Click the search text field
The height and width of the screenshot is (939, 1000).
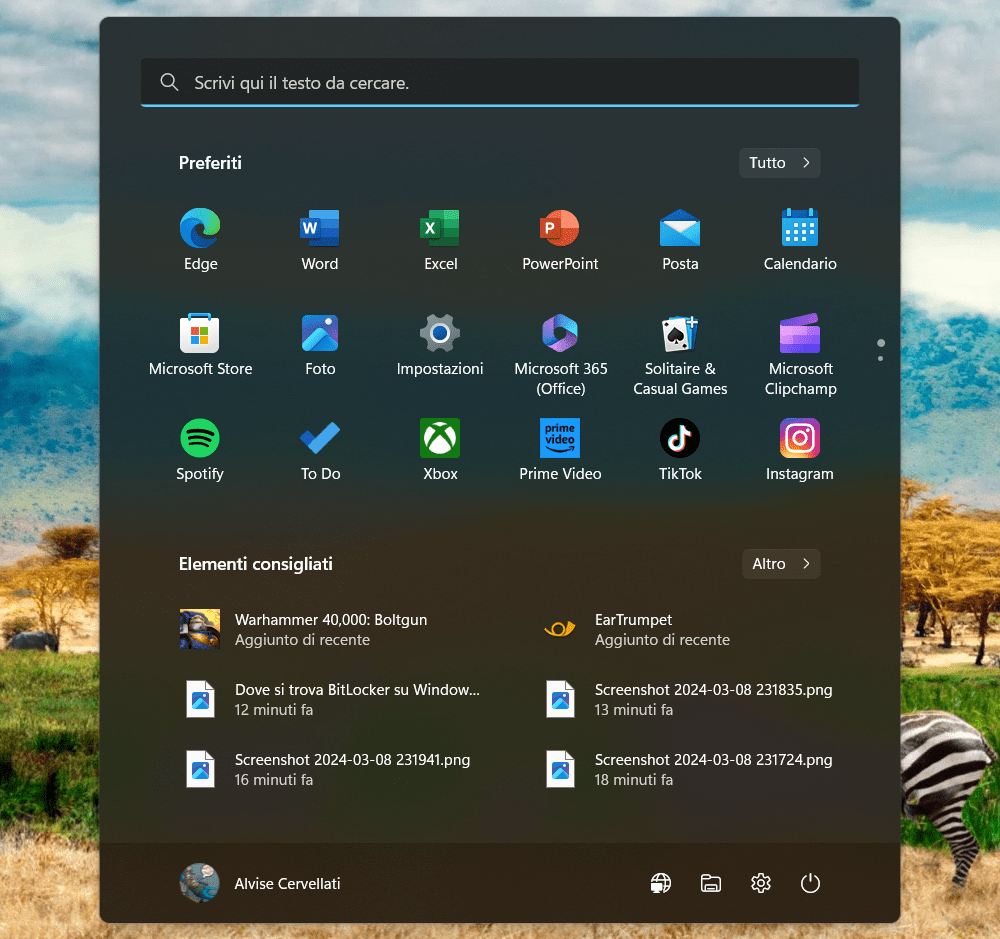500,83
